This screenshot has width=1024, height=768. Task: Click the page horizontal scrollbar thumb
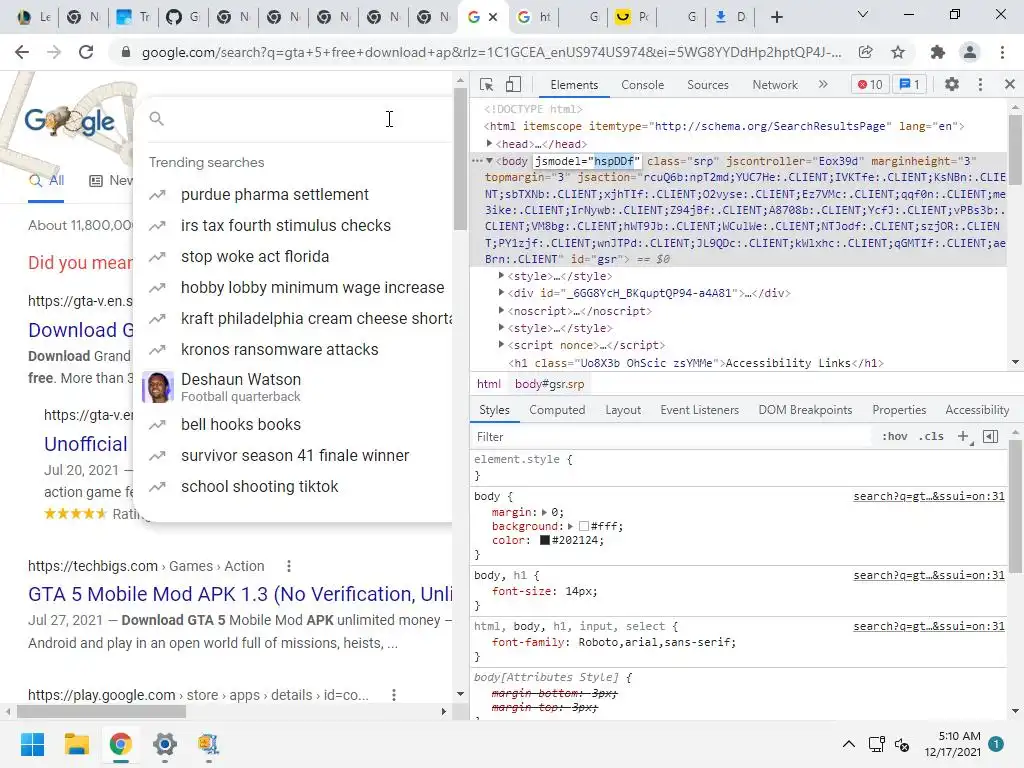pyautogui.click(x=101, y=711)
